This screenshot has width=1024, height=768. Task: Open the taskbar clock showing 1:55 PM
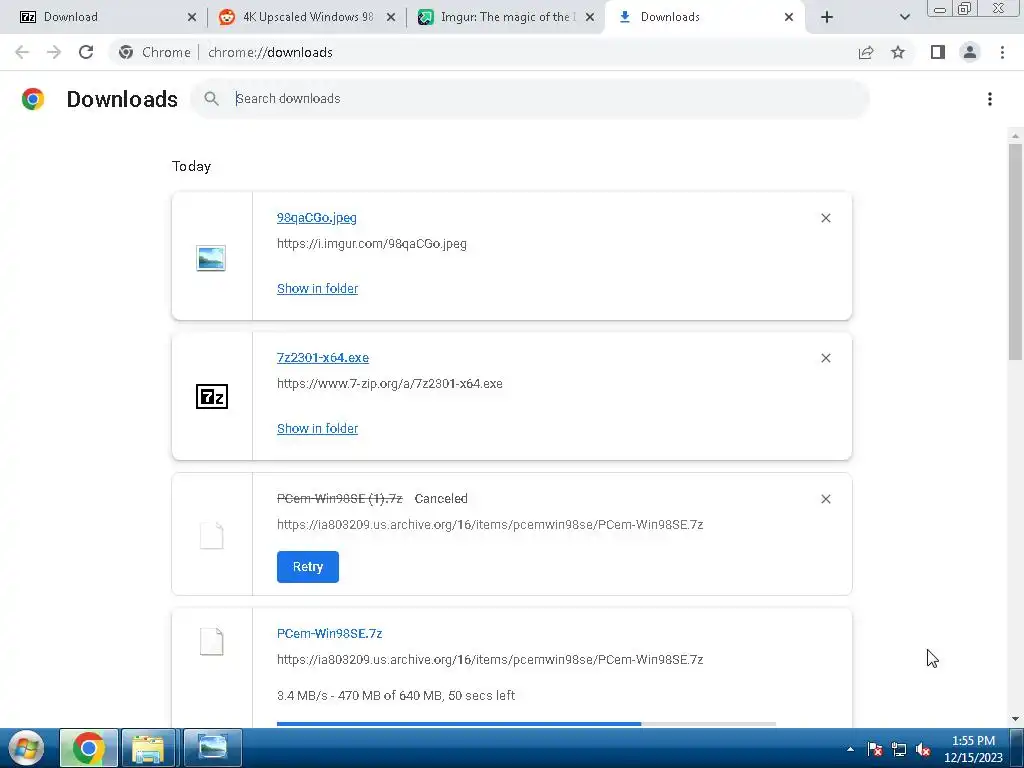[x=973, y=749]
